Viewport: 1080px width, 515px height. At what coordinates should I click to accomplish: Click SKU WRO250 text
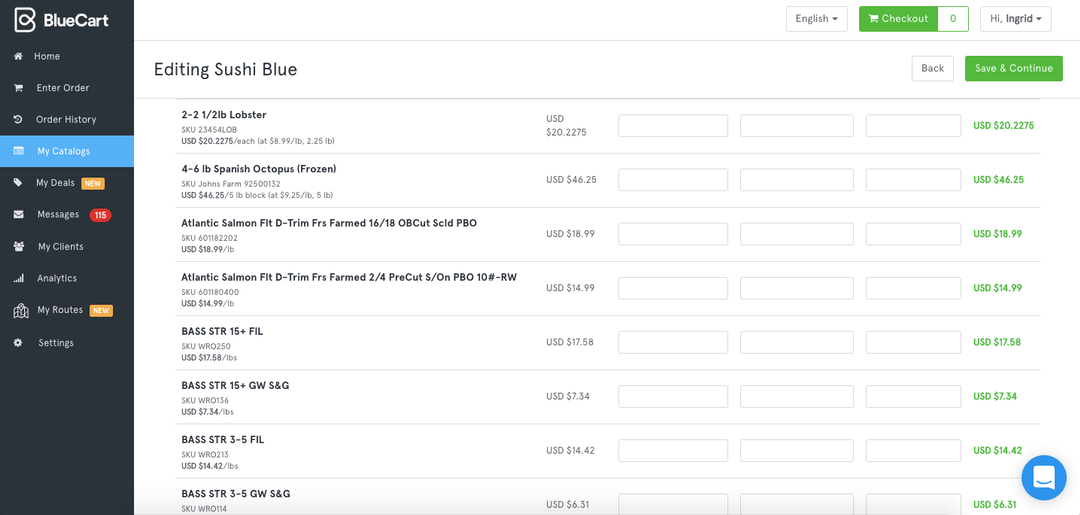206,346
